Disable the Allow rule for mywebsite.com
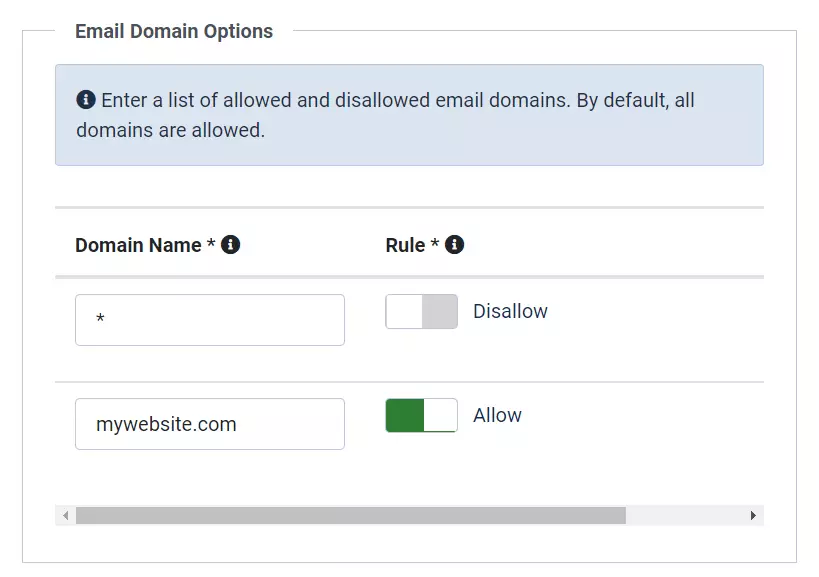Image resolution: width=819 pixels, height=577 pixels. pos(421,415)
